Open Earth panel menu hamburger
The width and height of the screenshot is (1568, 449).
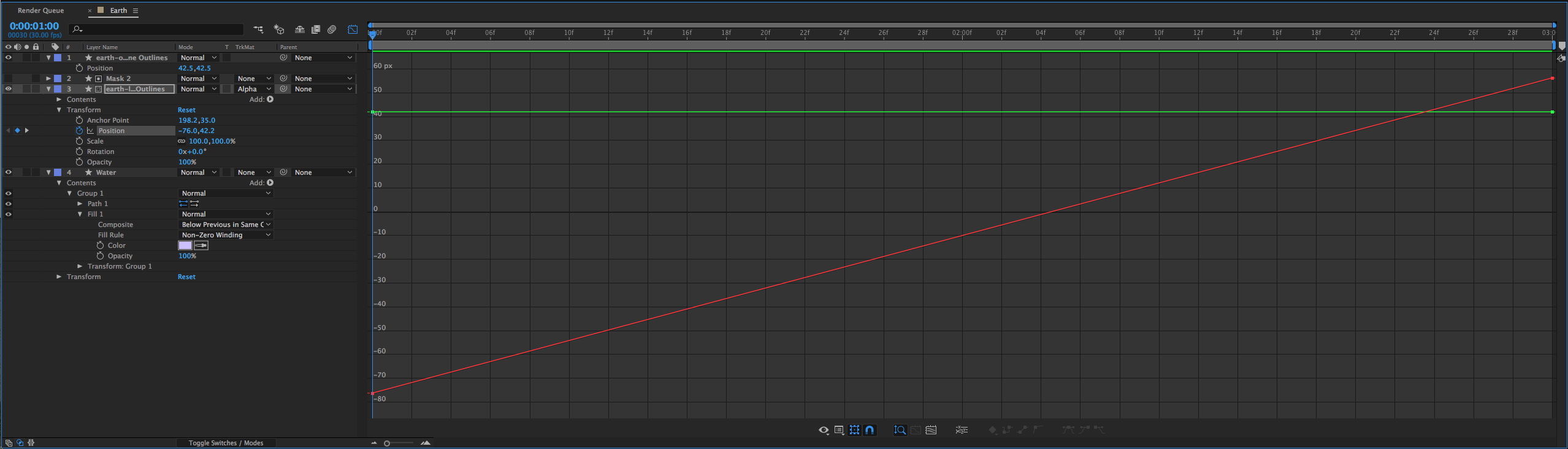136,10
